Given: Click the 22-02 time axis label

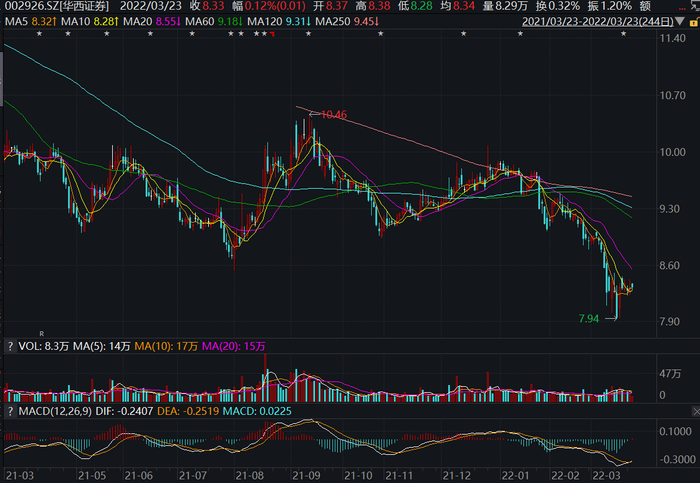Looking at the screenshot, I should click(x=565, y=476).
